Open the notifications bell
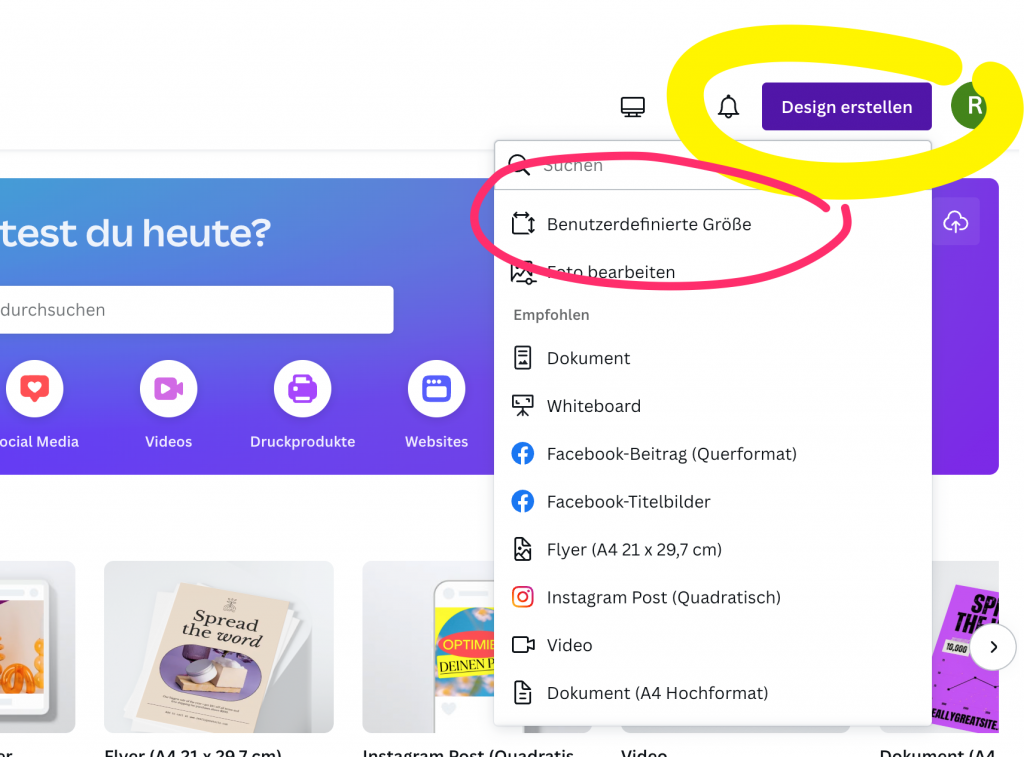1024x757 pixels. [728, 106]
